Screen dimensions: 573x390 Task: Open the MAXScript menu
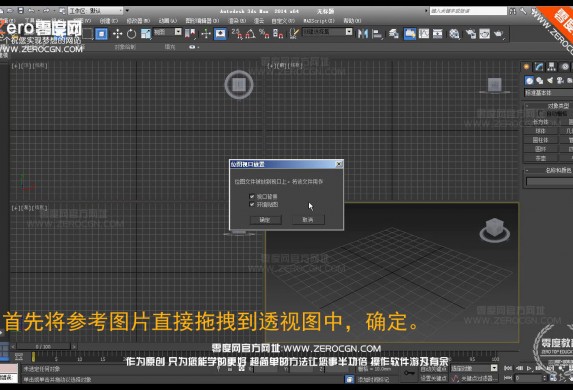[x=319, y=21]
